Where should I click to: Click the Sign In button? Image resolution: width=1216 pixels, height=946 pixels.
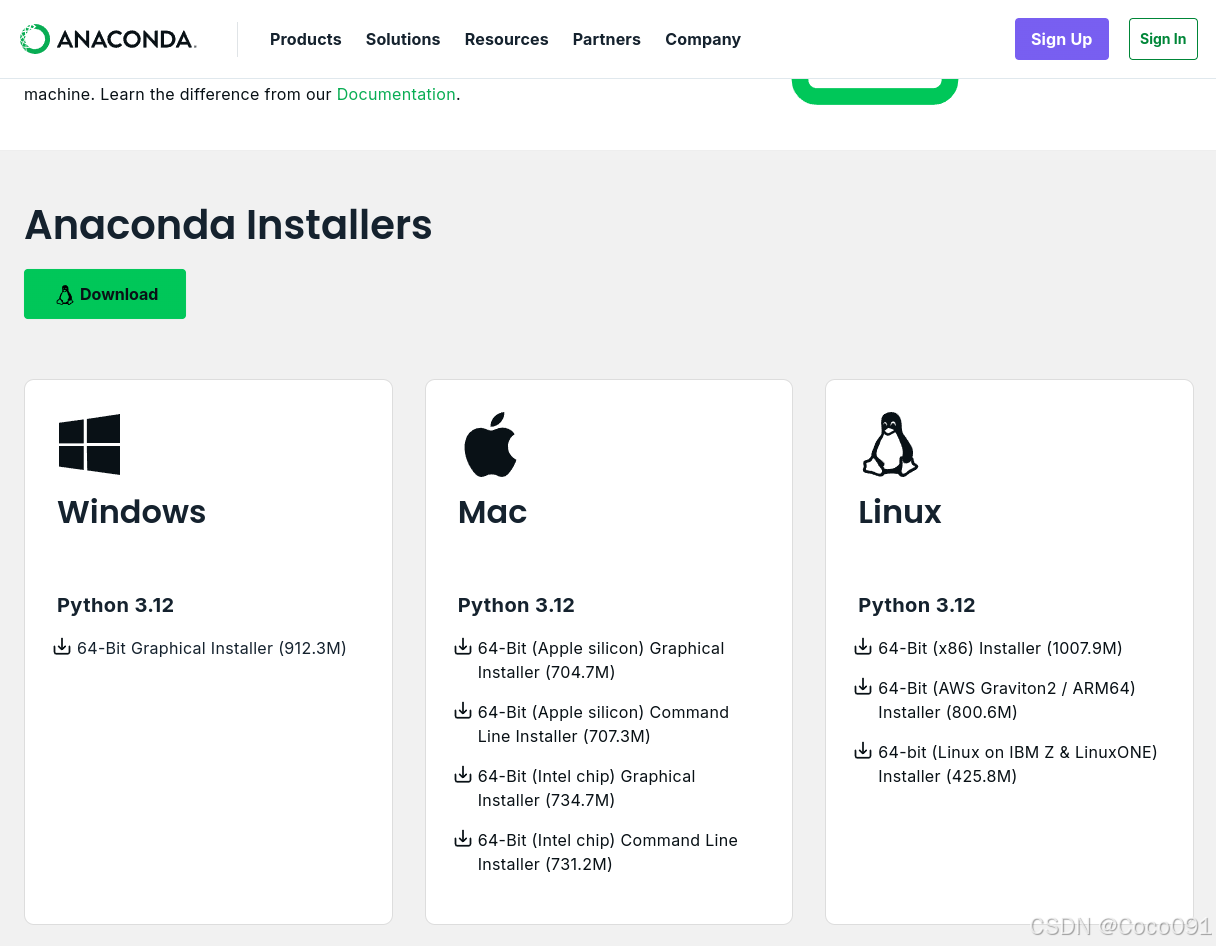click(x=1163, y=39)
